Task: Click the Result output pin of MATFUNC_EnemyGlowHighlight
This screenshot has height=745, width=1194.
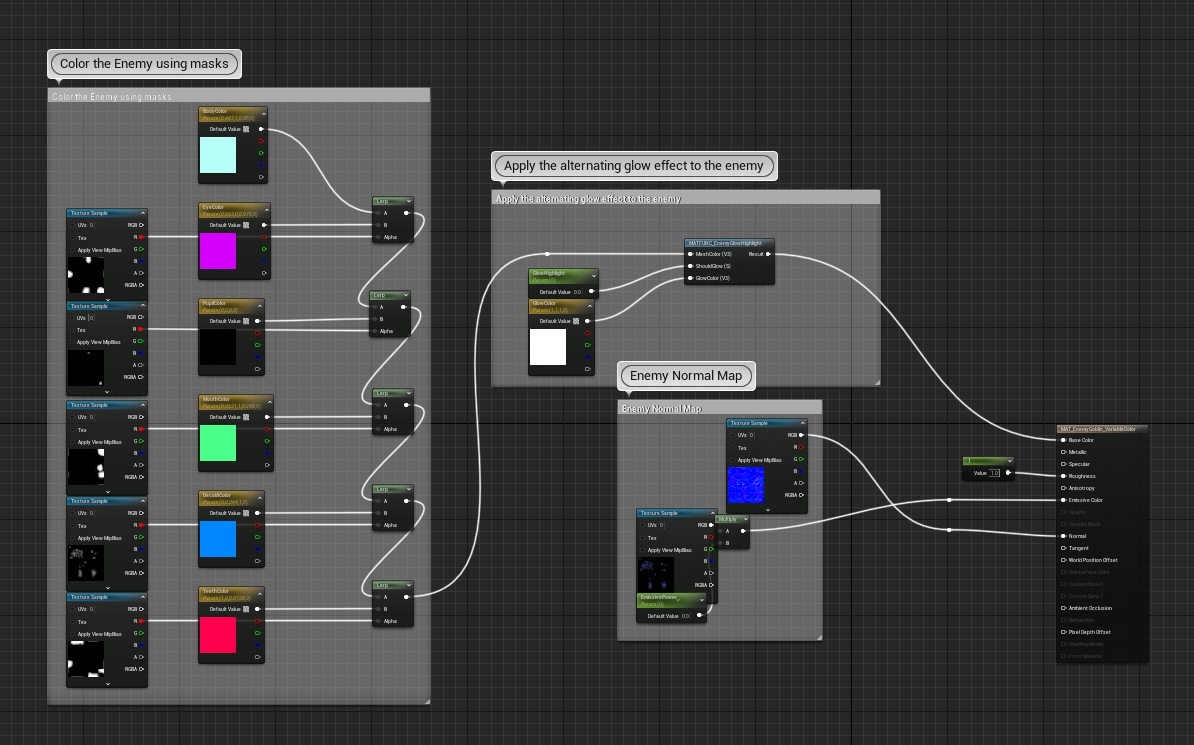Action: [768, 254]
